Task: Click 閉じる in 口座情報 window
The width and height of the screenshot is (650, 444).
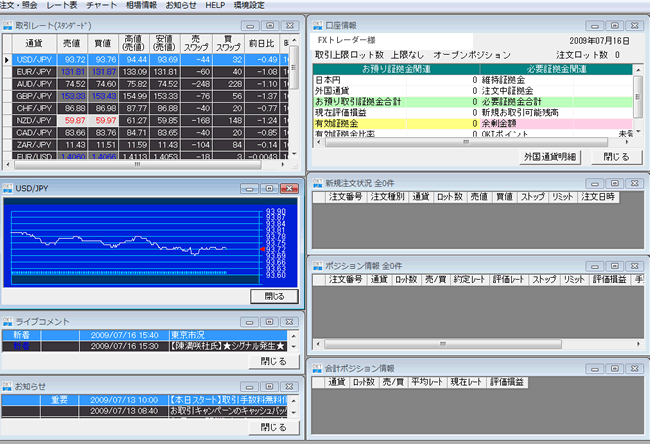Action: point(616,157)
